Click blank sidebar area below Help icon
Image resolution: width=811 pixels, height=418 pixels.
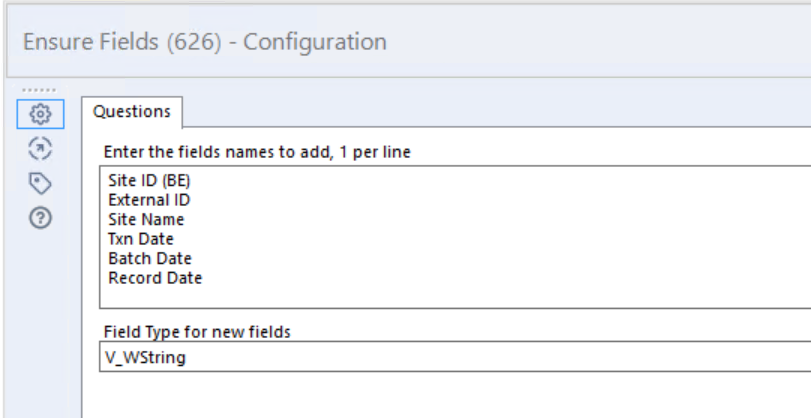click(x=40, y=320)
